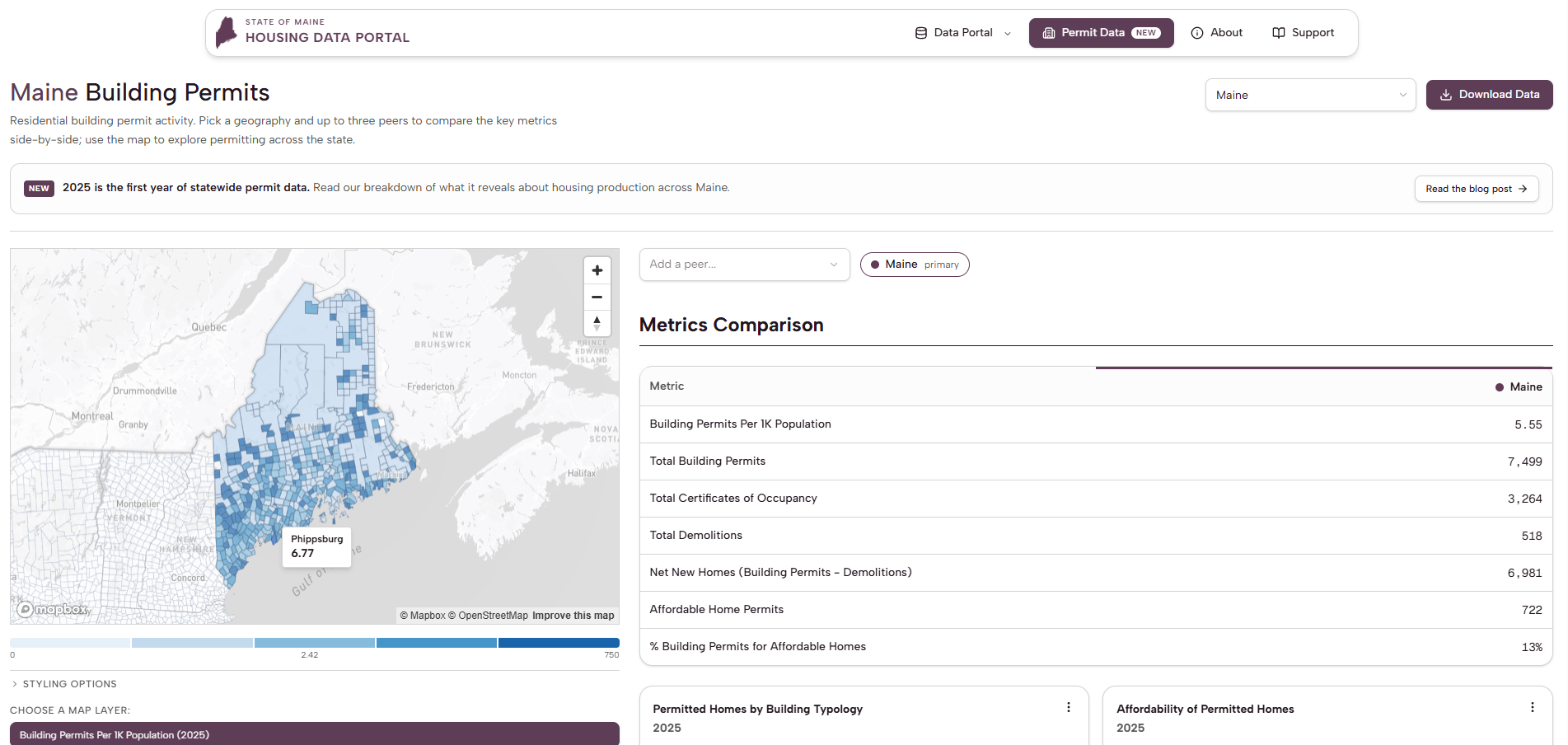Reset map bearing with compass button

[597, 323]
